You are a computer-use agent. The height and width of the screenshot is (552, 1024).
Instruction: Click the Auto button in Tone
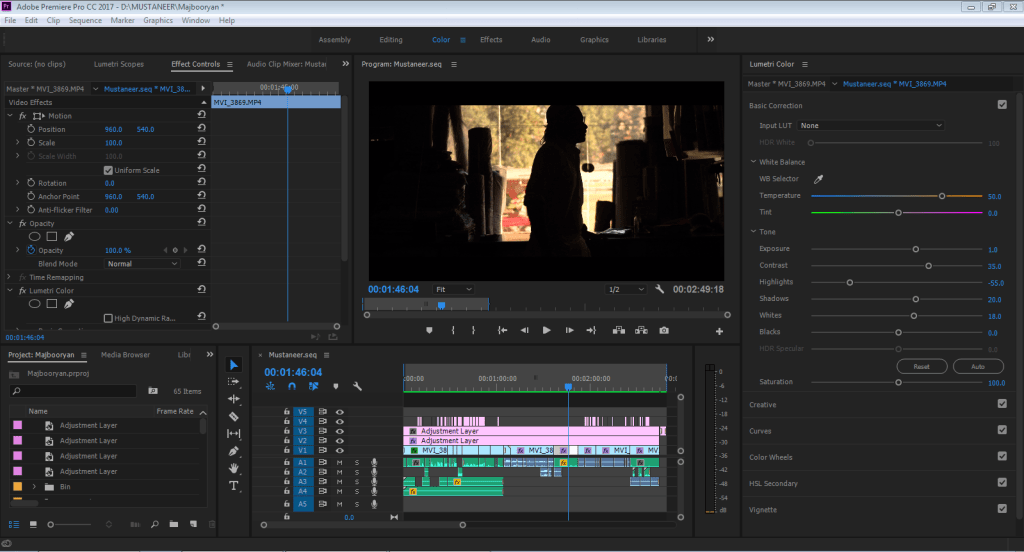click(978, 367)
